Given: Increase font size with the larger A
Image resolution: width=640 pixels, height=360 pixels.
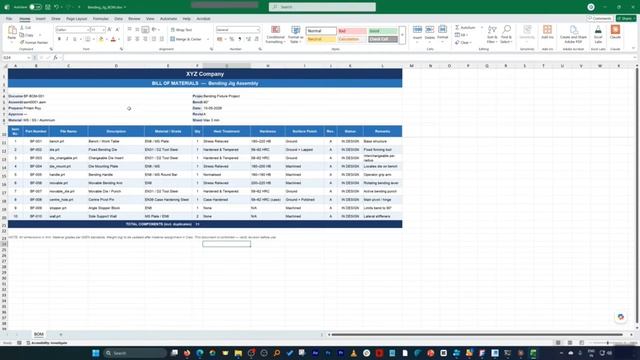Looking at the screenshot, I should coord(110,30).
